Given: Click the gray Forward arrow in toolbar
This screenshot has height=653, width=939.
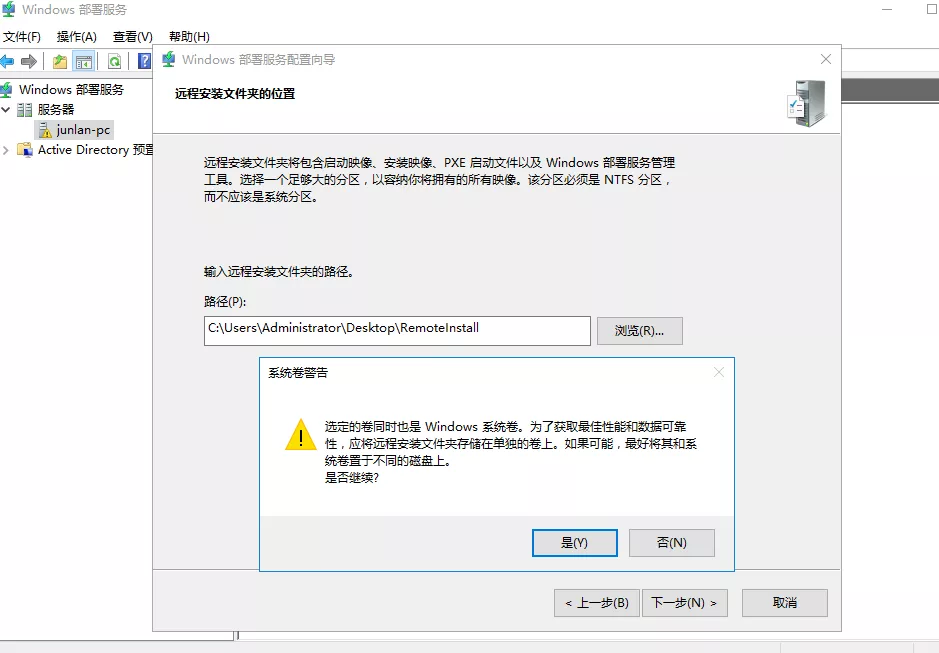Looking at the screenshot, I should click(28, 61).
